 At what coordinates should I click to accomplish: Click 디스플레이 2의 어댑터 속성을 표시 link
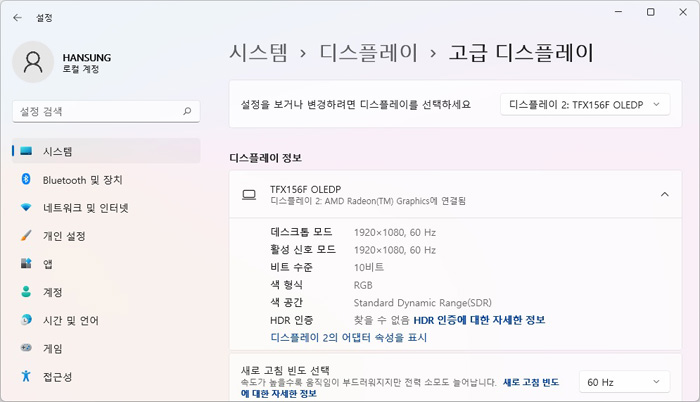[348, 337]
